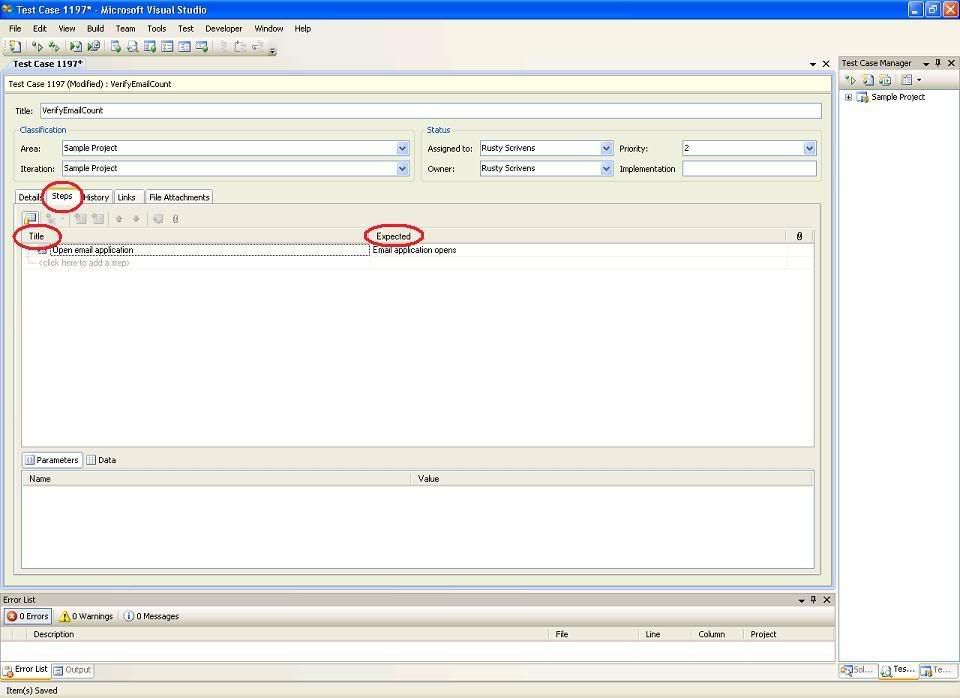Viewport: 960px width, 698px height.
Task: Open the Area dropdown
Action: click(402, 148)
